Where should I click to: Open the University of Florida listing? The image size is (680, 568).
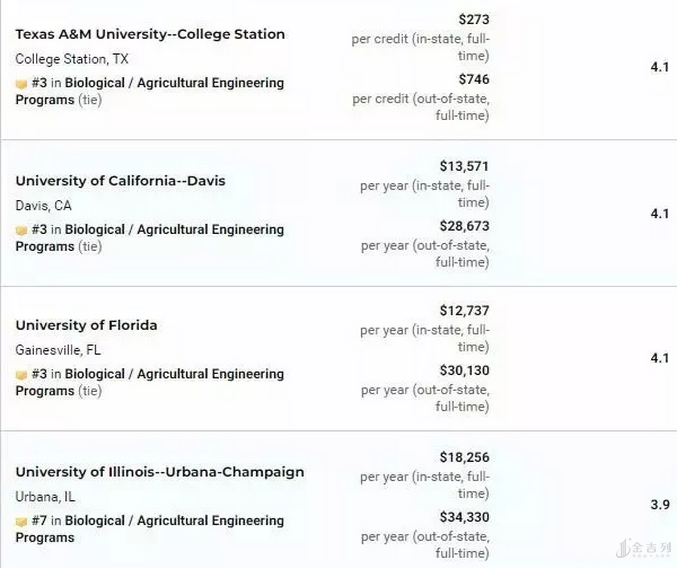tap(86, 325)
